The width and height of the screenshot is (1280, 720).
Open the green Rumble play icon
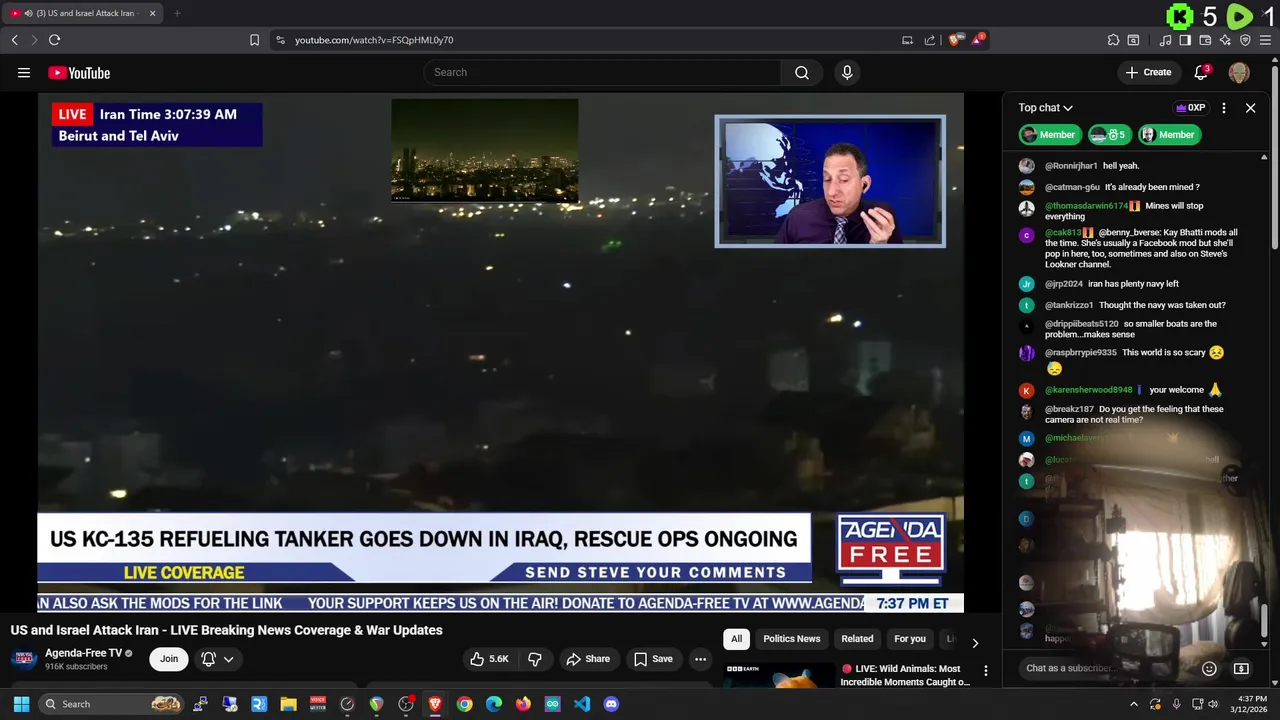click(1240, 16)
